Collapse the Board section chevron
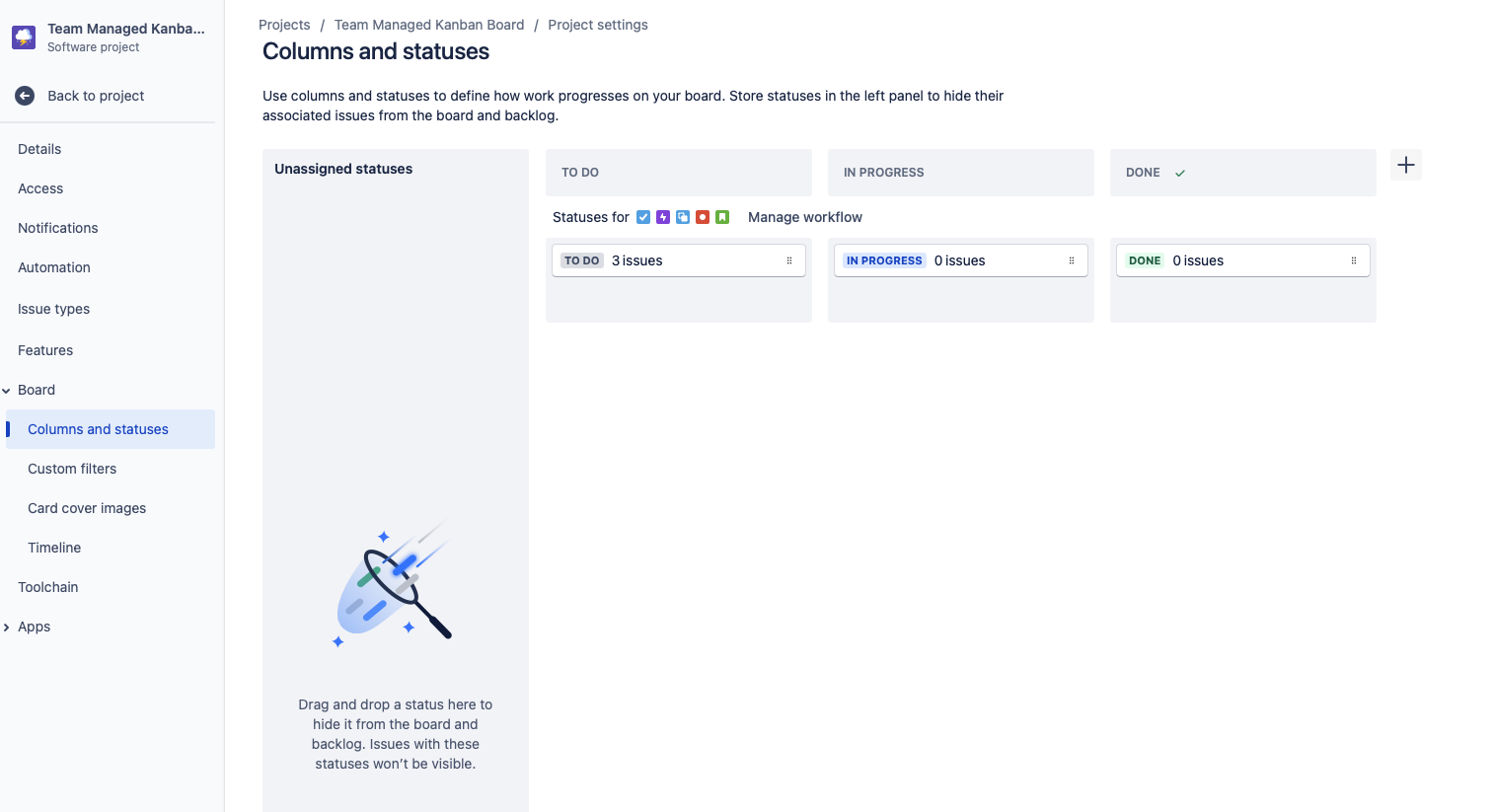The image size is (1494, 812). (x=7, y=391)
